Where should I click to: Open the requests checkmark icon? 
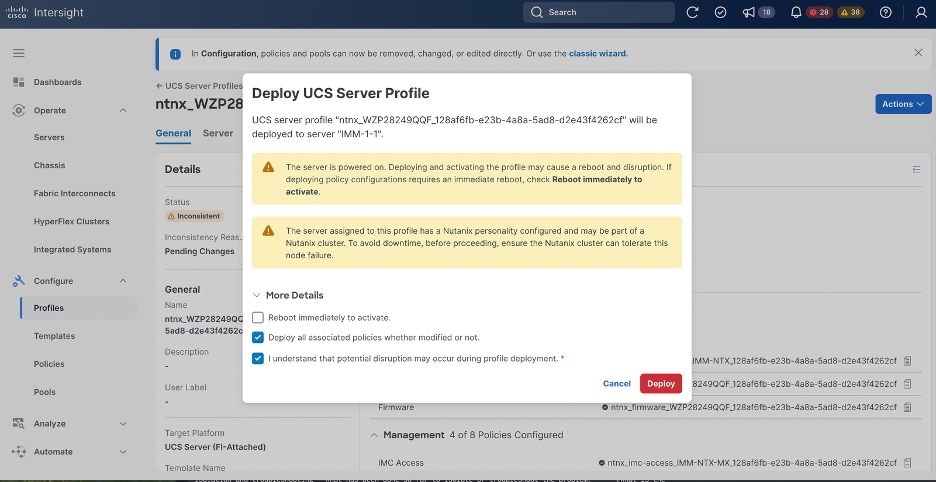(x=721, y=12)
